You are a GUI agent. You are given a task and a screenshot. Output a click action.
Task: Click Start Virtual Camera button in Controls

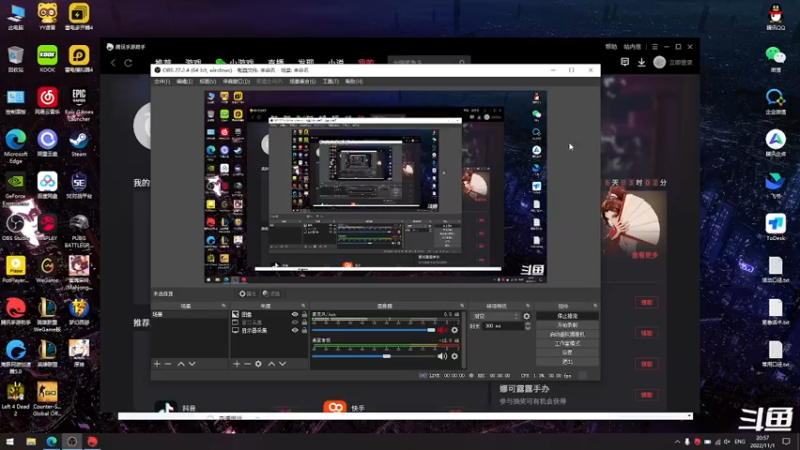[567, 334]
